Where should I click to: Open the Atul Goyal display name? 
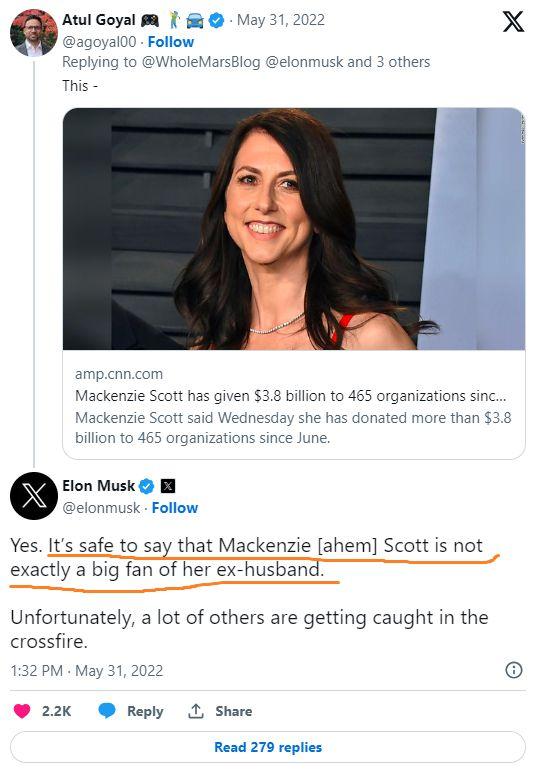99,20
